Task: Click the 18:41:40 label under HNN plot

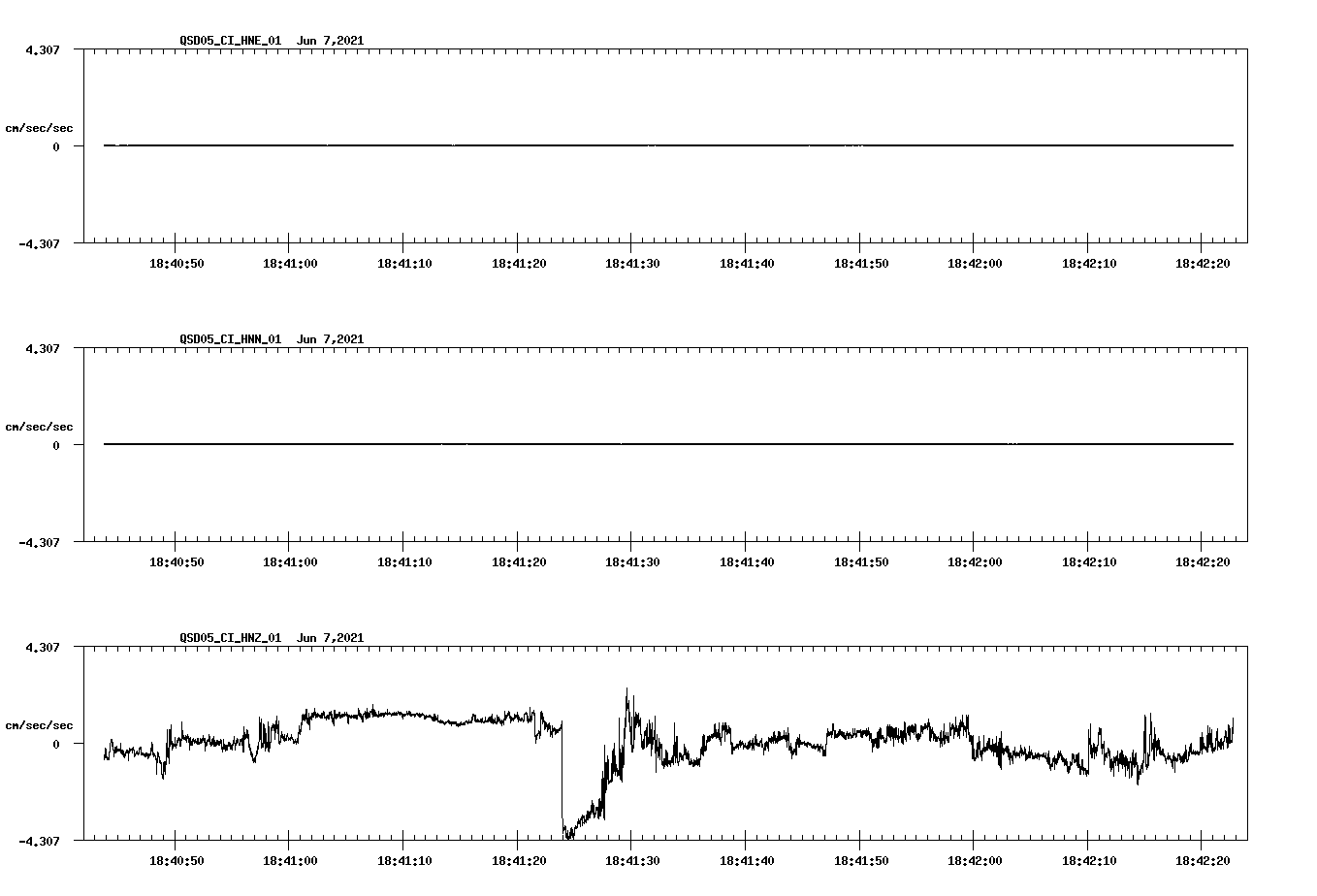Action: tap(747, 562)
